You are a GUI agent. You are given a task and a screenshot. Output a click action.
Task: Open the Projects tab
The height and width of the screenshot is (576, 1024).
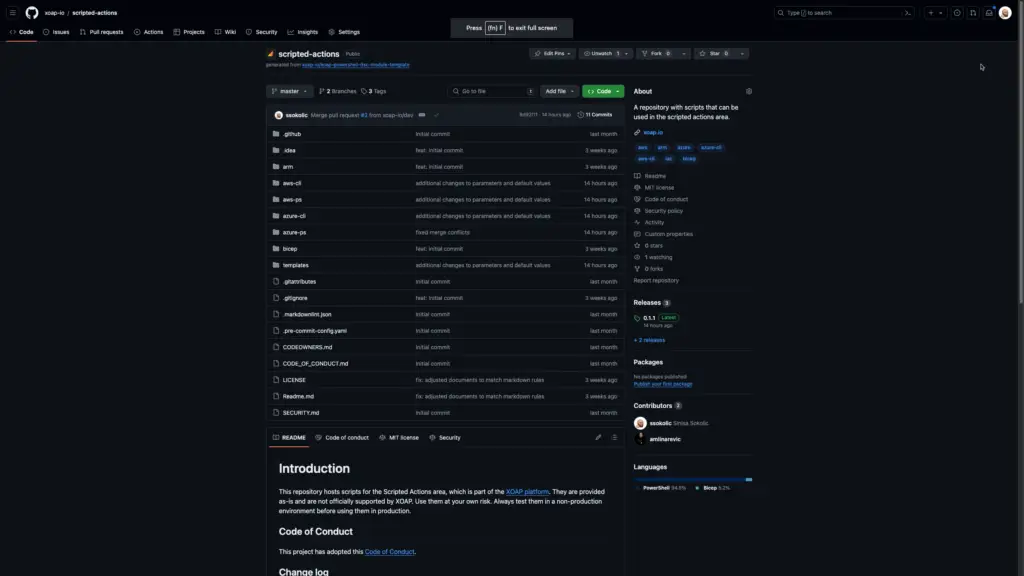tap(189, 31)
